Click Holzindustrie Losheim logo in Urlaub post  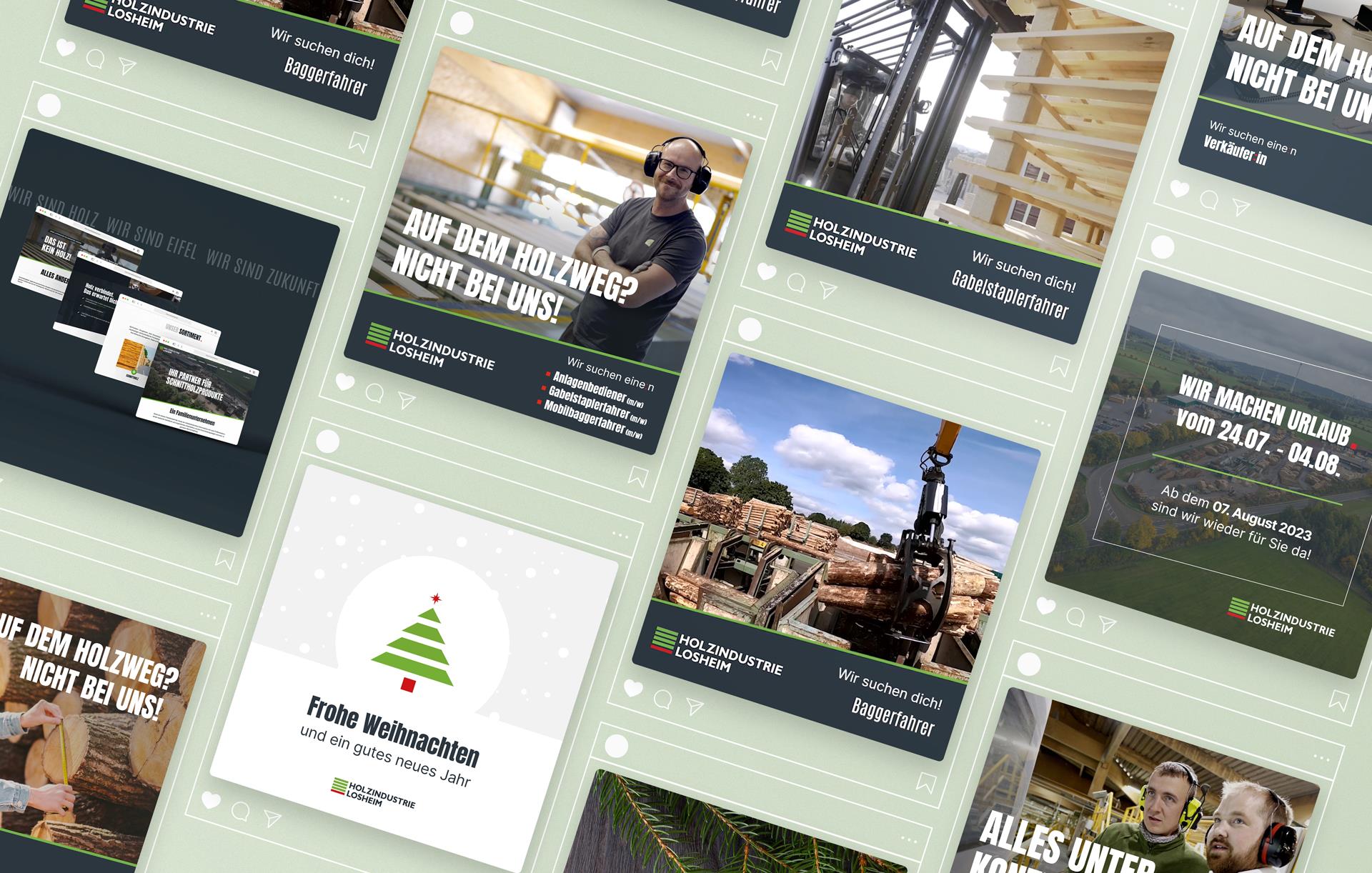click(x=1281, y=619)
